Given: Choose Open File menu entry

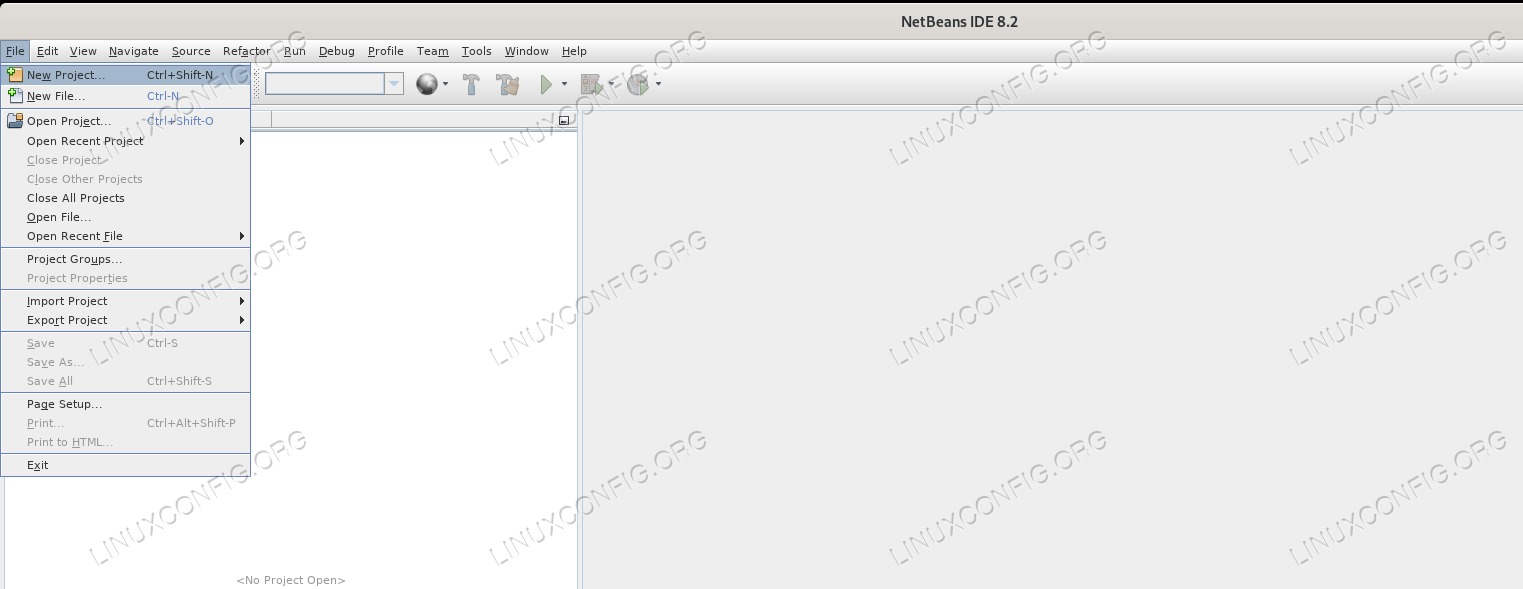Looking at the screenshot, I should (x=125, y=217).
